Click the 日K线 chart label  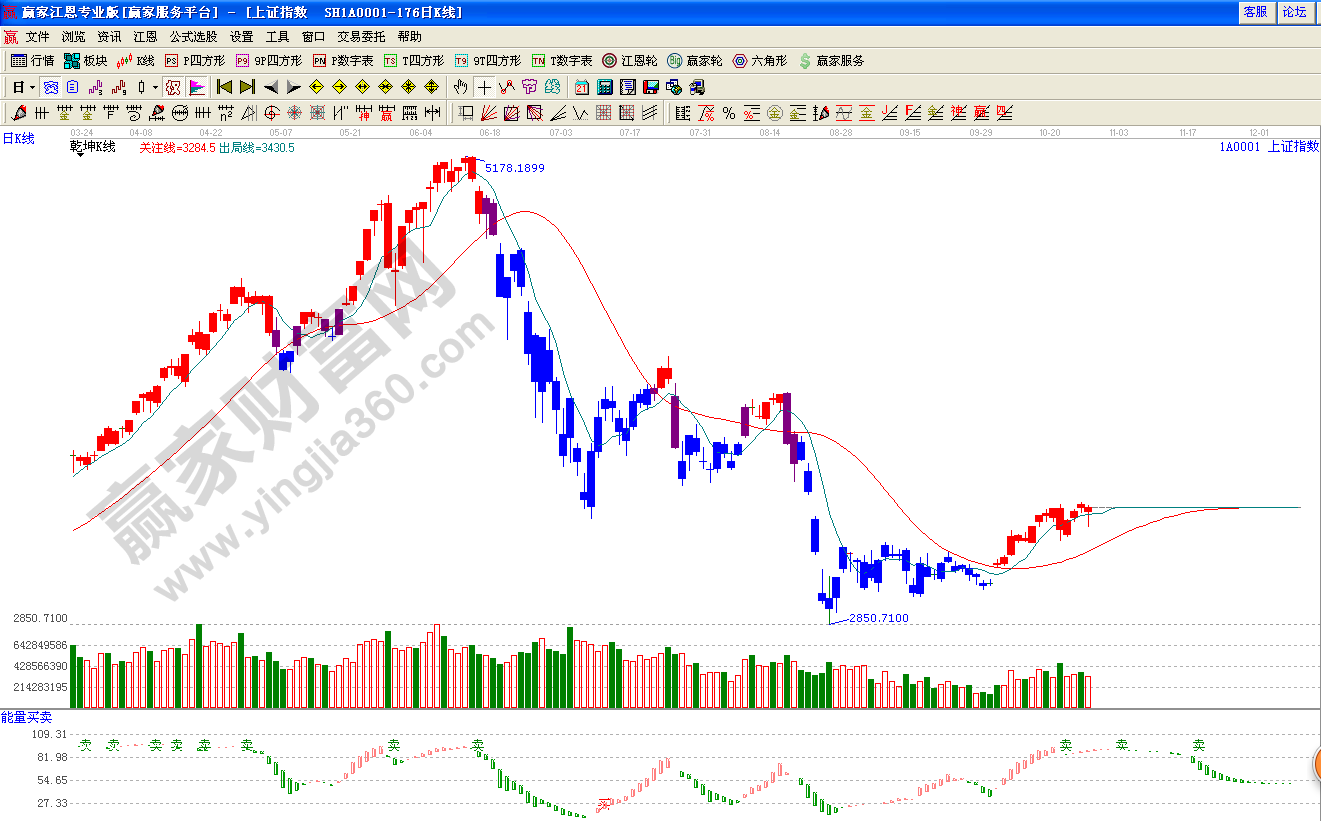pos(18,139)
